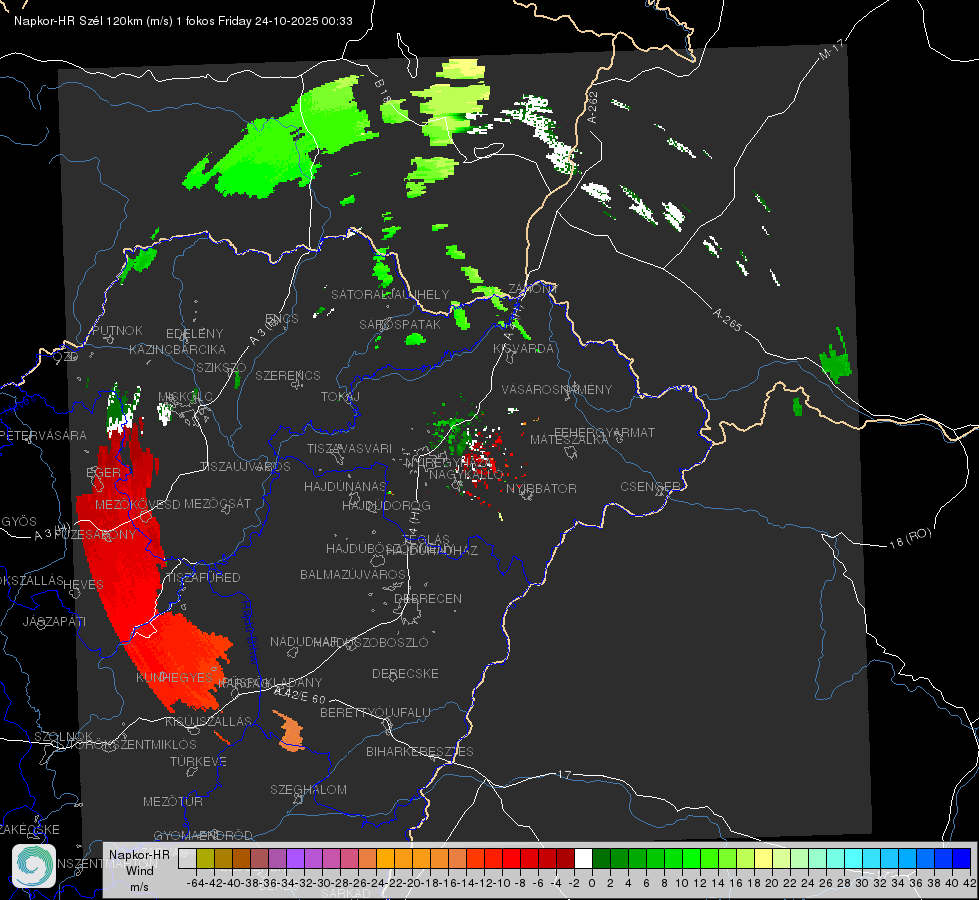Click the HAJDÚNÁNÁS town label
This screenshot has height=900, width=979.
[x=345, y=486]
